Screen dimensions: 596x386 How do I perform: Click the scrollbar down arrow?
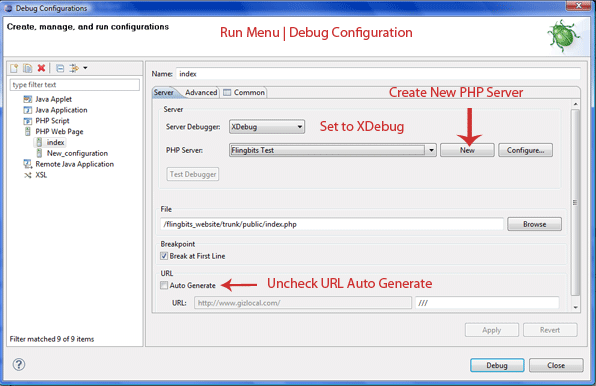tap(575, 307)
